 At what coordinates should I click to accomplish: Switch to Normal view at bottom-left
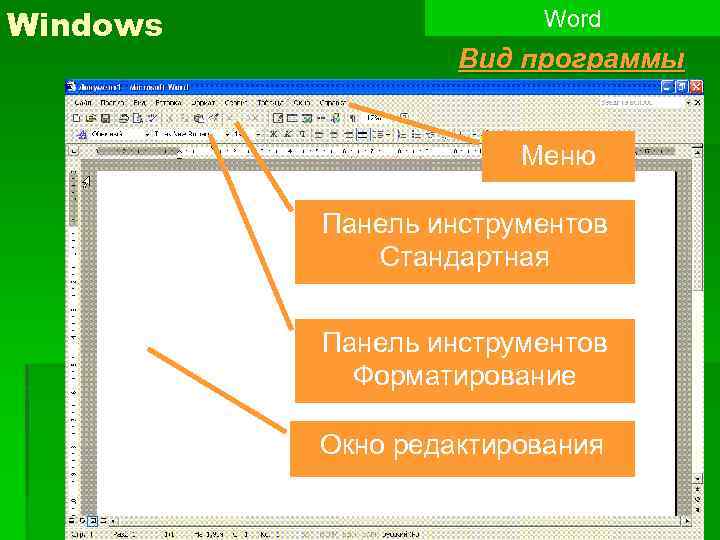[71, 520]
